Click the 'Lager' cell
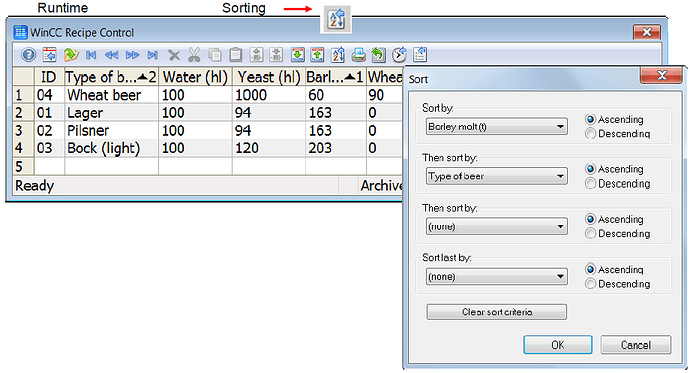 [x=111, y=113]
